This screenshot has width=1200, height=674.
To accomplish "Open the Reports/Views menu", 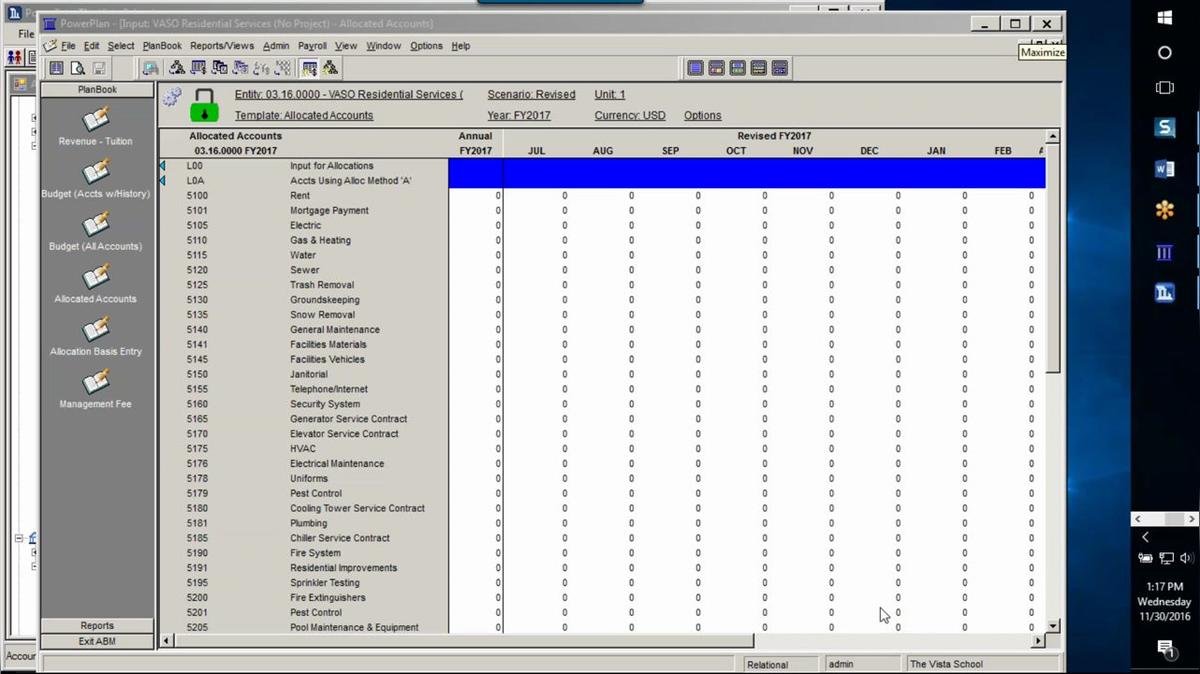I will coord(222,46).
